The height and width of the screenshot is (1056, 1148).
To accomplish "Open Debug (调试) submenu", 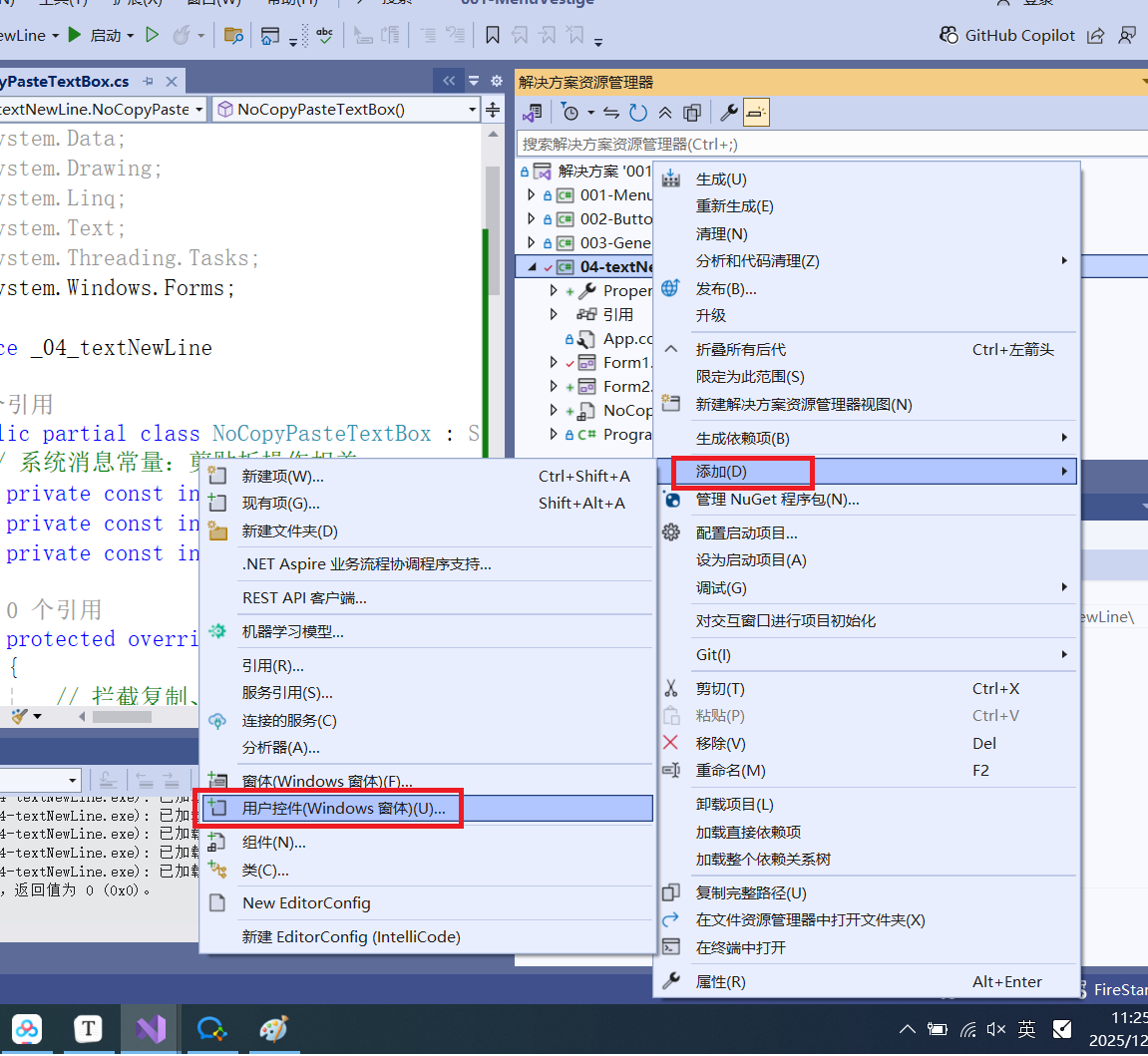I will pyautogui.click(x=867, y=587).
